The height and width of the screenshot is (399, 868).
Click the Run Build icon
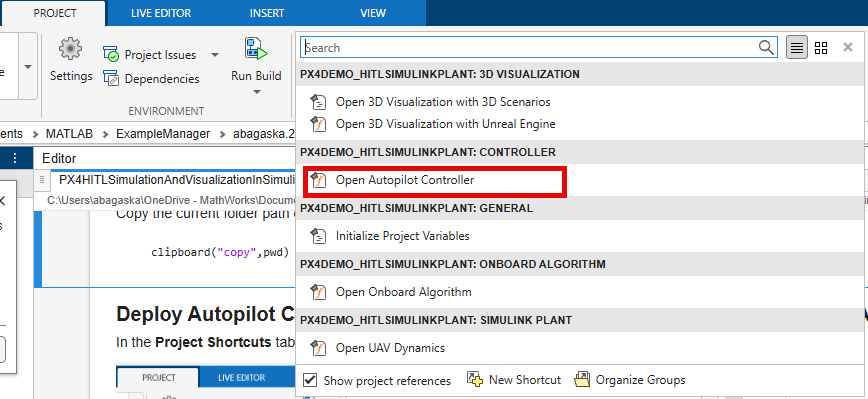256,50
